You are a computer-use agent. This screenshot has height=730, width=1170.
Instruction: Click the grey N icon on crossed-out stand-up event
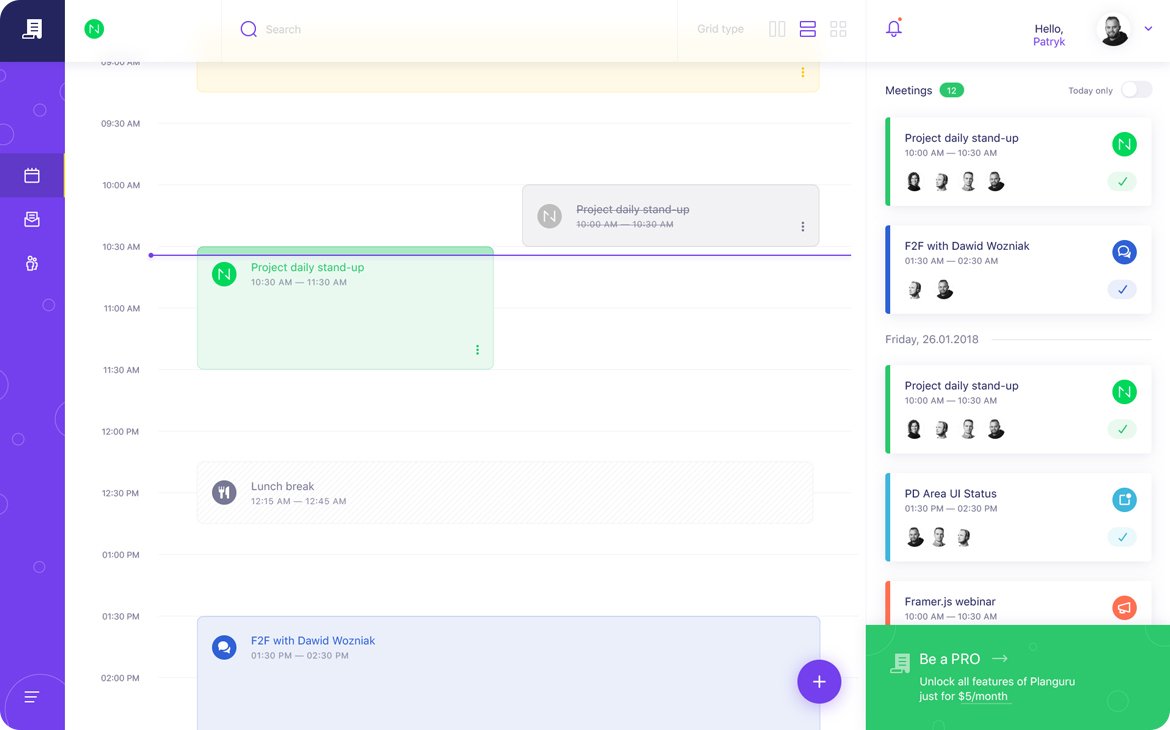coord(549,216)
